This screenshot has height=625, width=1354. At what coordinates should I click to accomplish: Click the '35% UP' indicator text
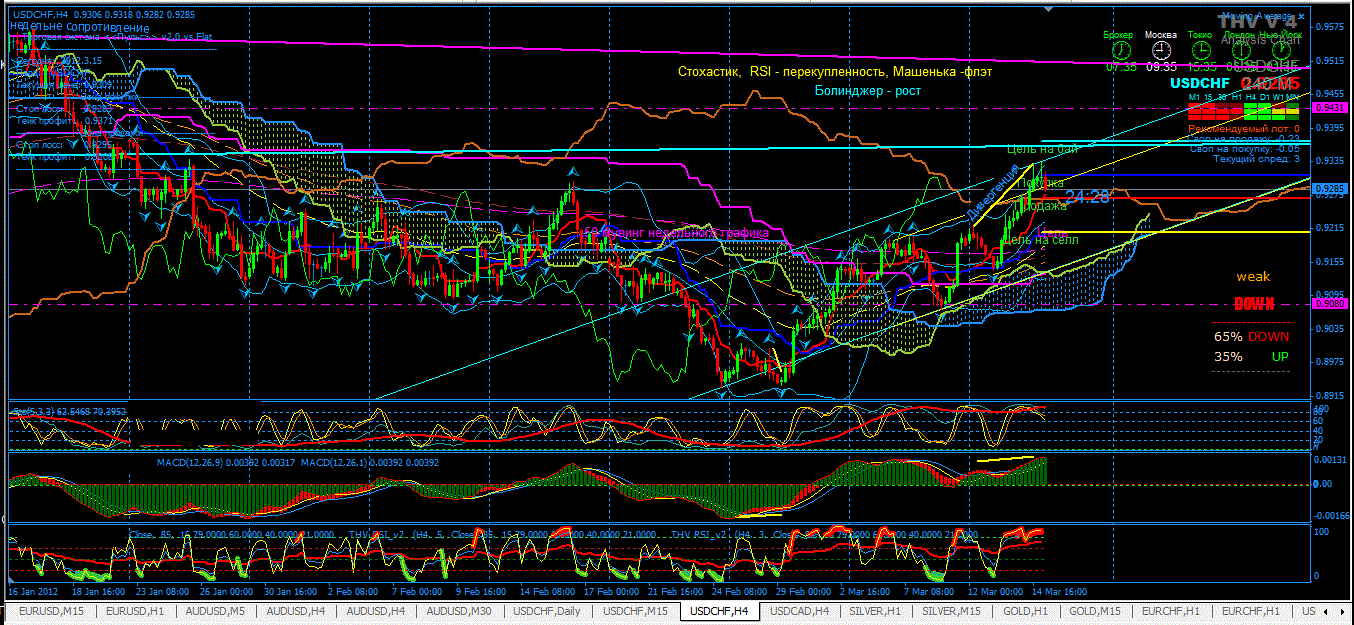coord(1252,356)
